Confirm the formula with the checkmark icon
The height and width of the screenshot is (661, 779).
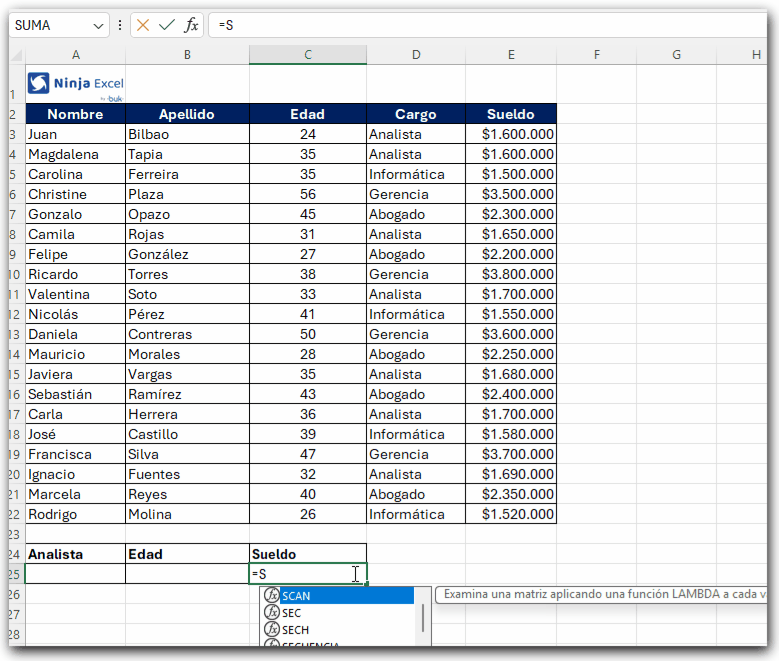coord(167,25)
